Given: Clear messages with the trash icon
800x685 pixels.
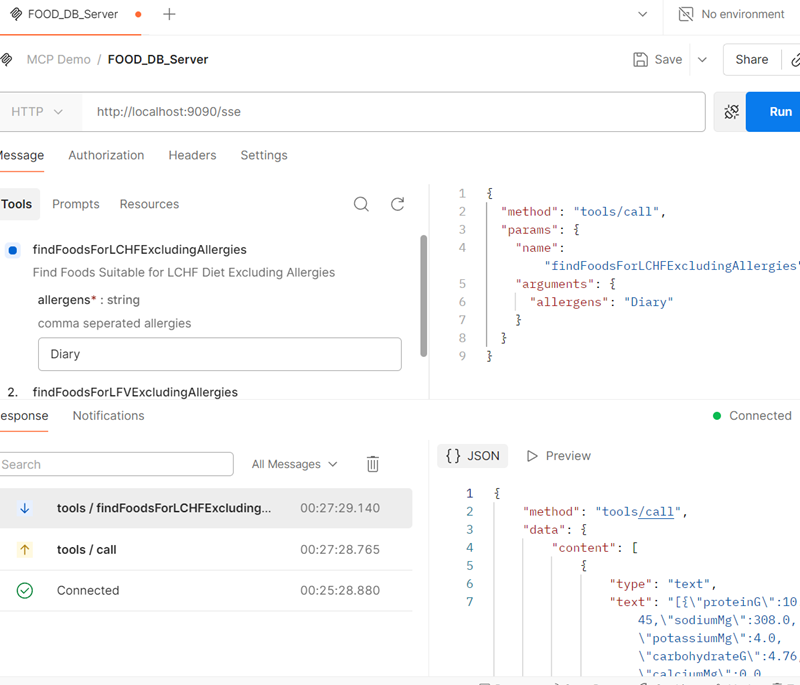Looking at the screenshot, I should tap(373, 464).
